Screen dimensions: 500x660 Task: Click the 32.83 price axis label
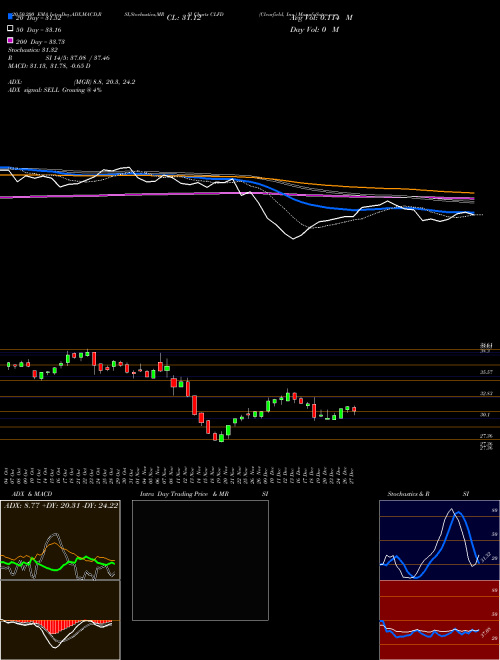pos(486,393)
